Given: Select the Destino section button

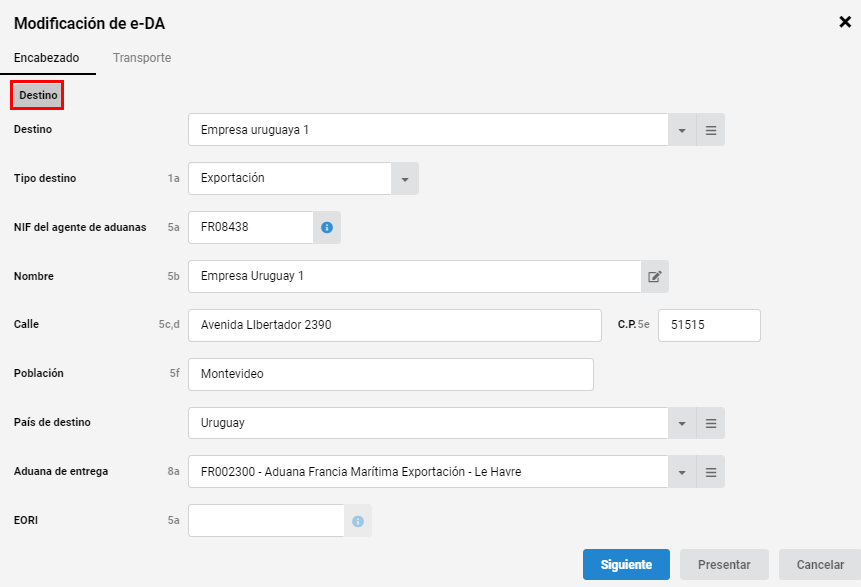Looking at the screenshot, I should click(x=38, y=95).
